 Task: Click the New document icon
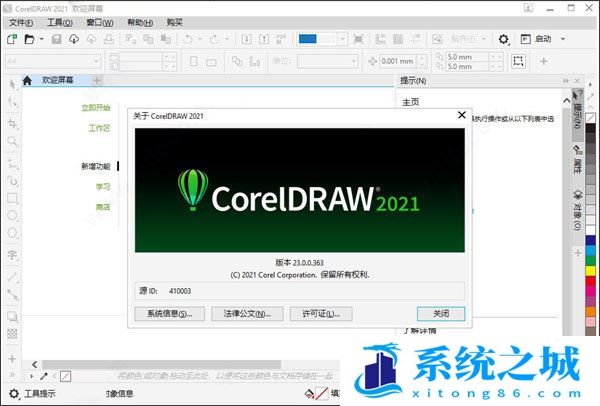pyautogui.click(x=12, y=39)
